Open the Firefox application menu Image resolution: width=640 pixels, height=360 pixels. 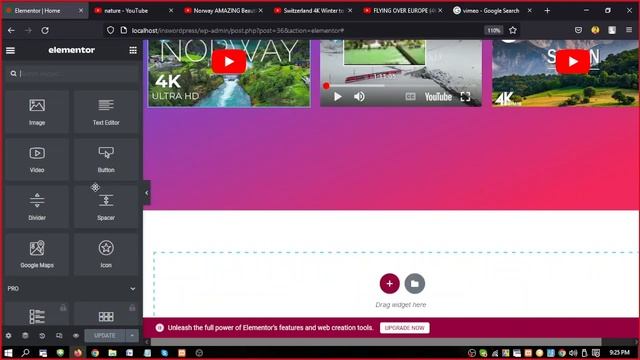[x=629, y=30]
